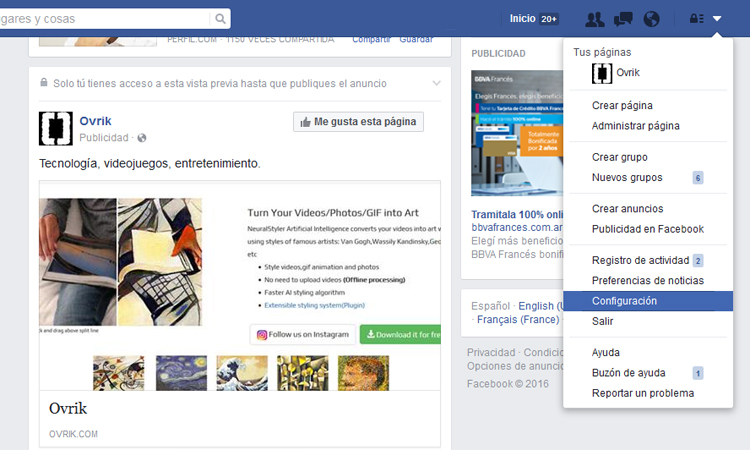
Task: Open the Ovrik page name link in the post
Action: point(95,121)
